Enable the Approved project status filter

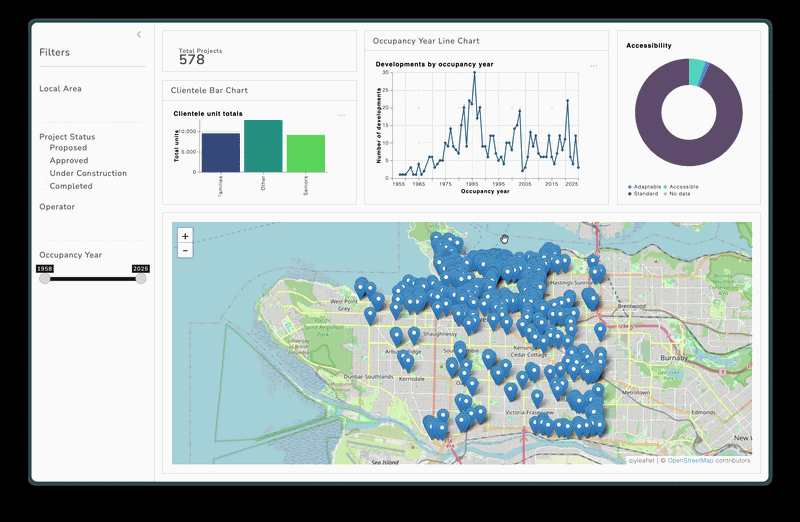68,161
